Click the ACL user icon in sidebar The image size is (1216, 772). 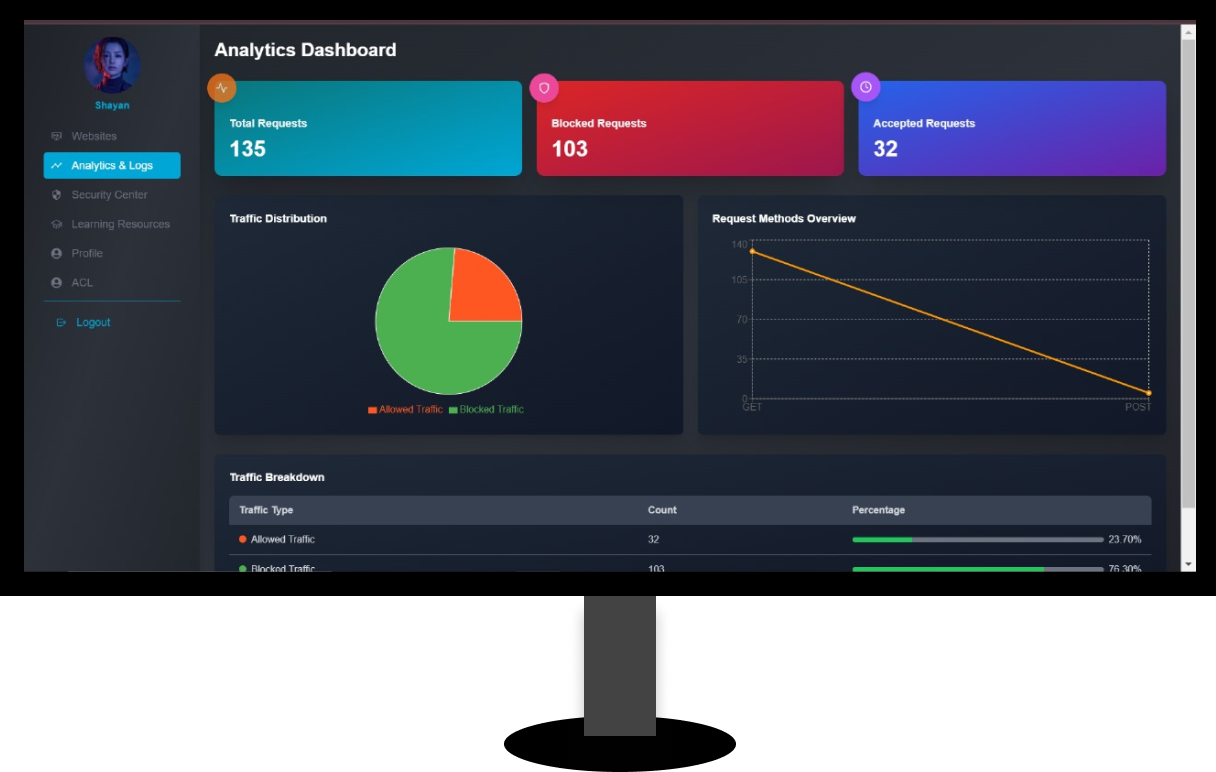click(56, 283)
